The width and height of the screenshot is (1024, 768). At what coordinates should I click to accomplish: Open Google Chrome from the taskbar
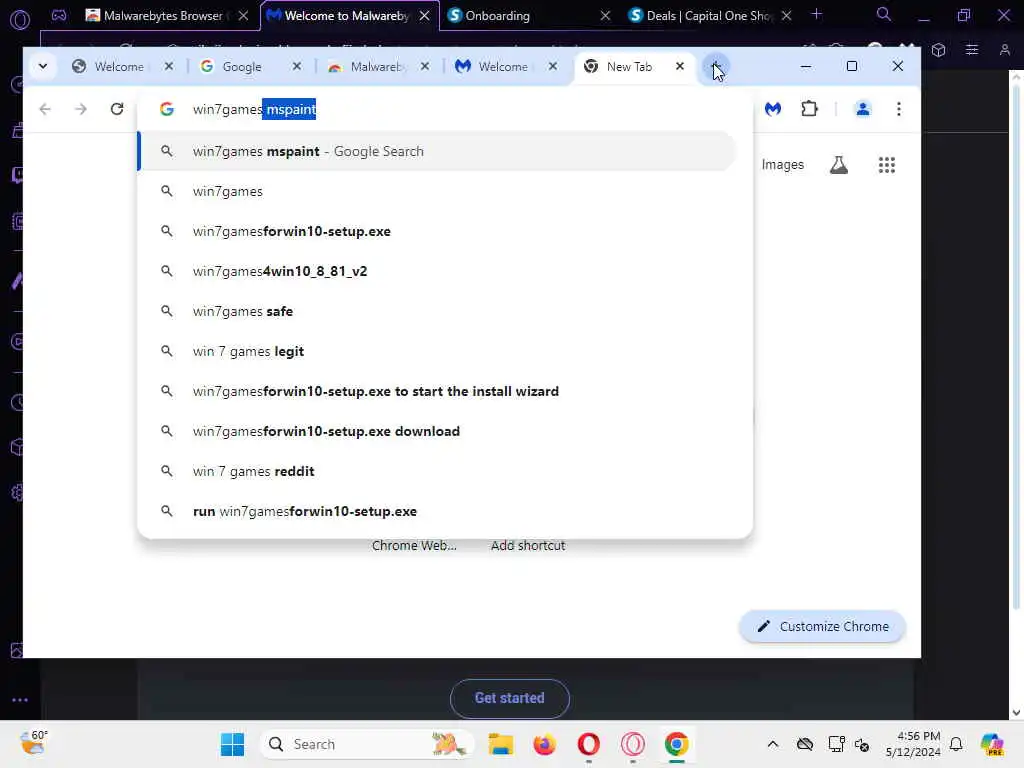[x=677, y=744]
